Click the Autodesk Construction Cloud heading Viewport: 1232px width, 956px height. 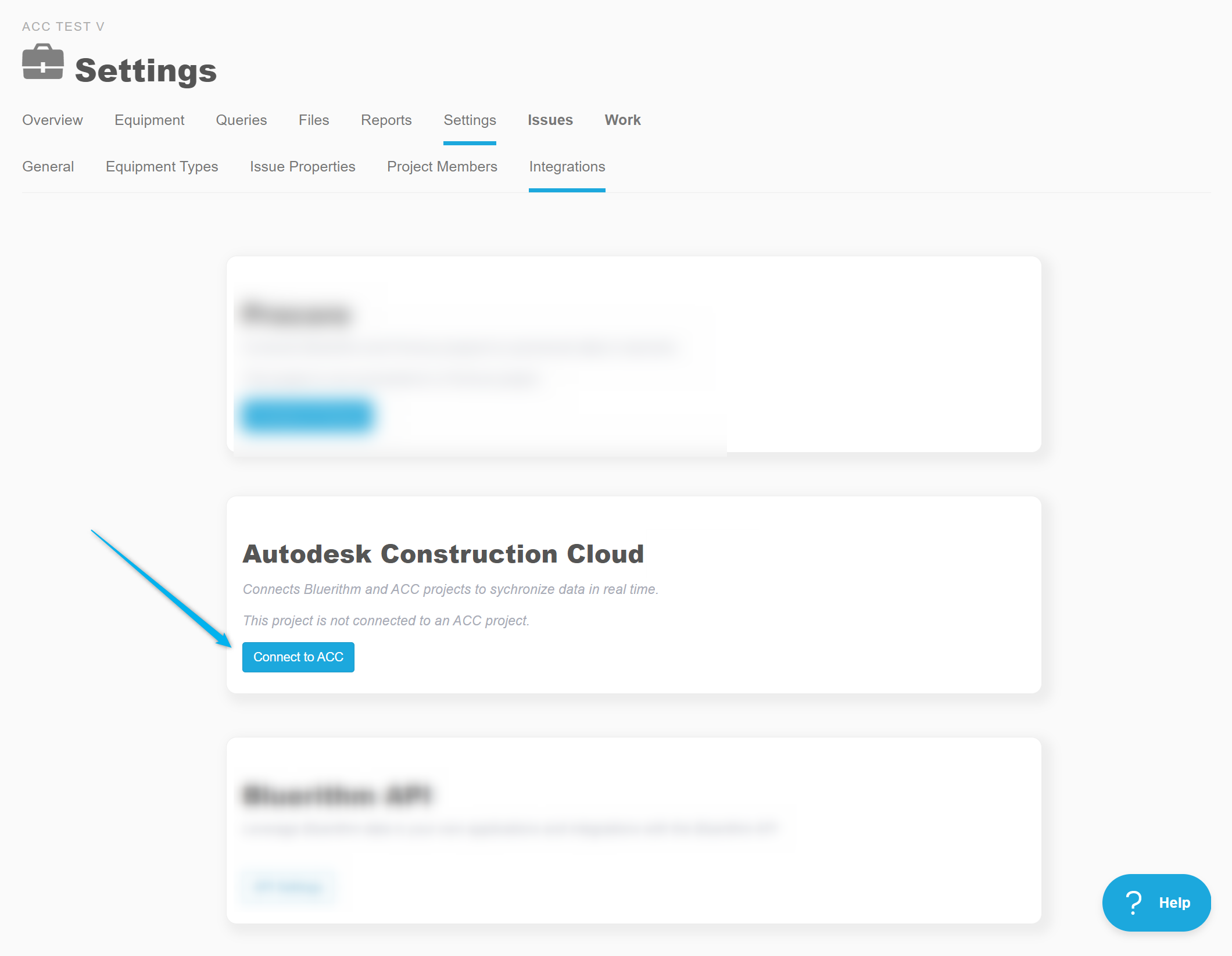pyautogui.click(x=443, y=554)
